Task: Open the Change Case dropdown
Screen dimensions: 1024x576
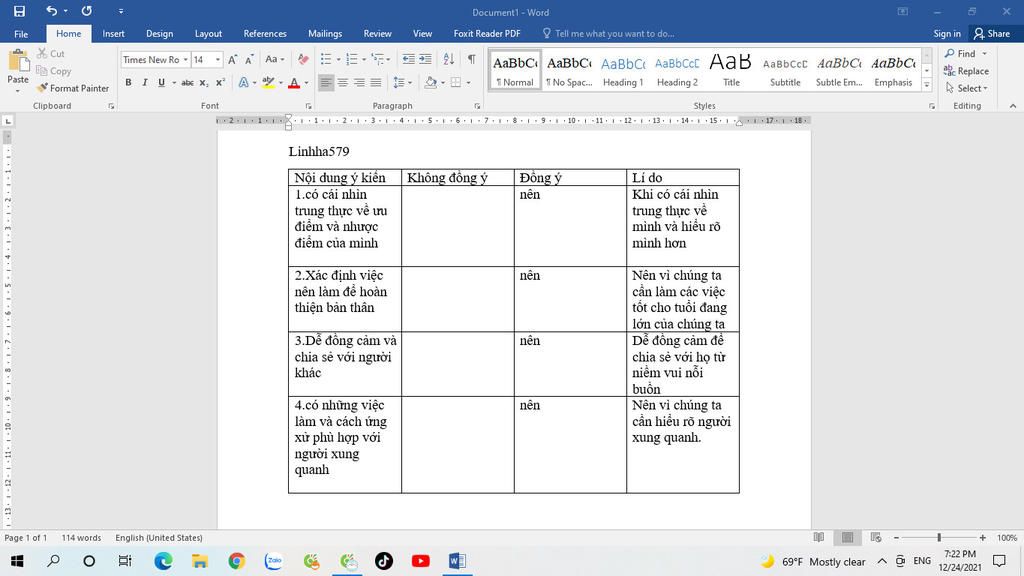Action: coord(274,59)
